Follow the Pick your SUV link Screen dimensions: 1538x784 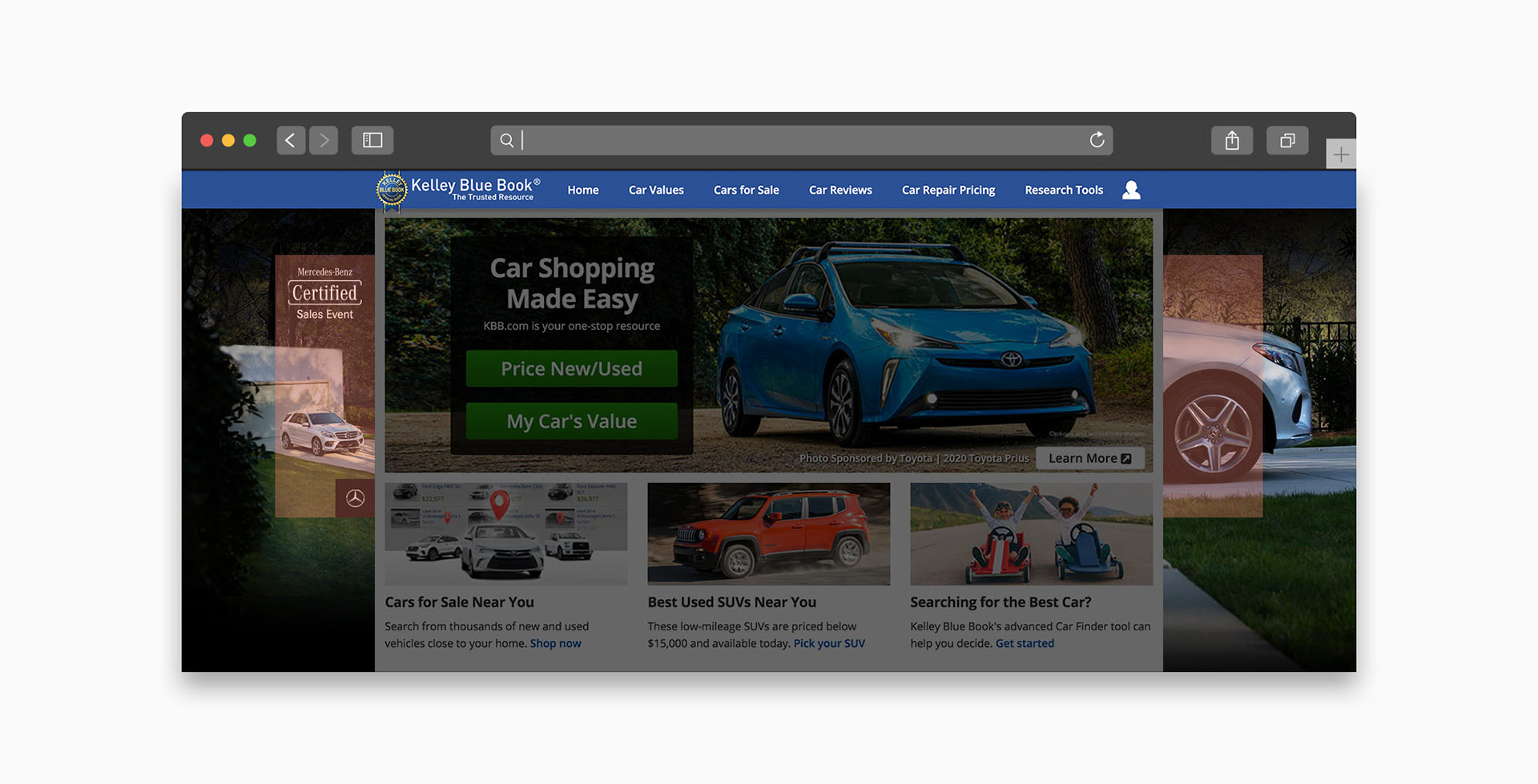(829, 643)
